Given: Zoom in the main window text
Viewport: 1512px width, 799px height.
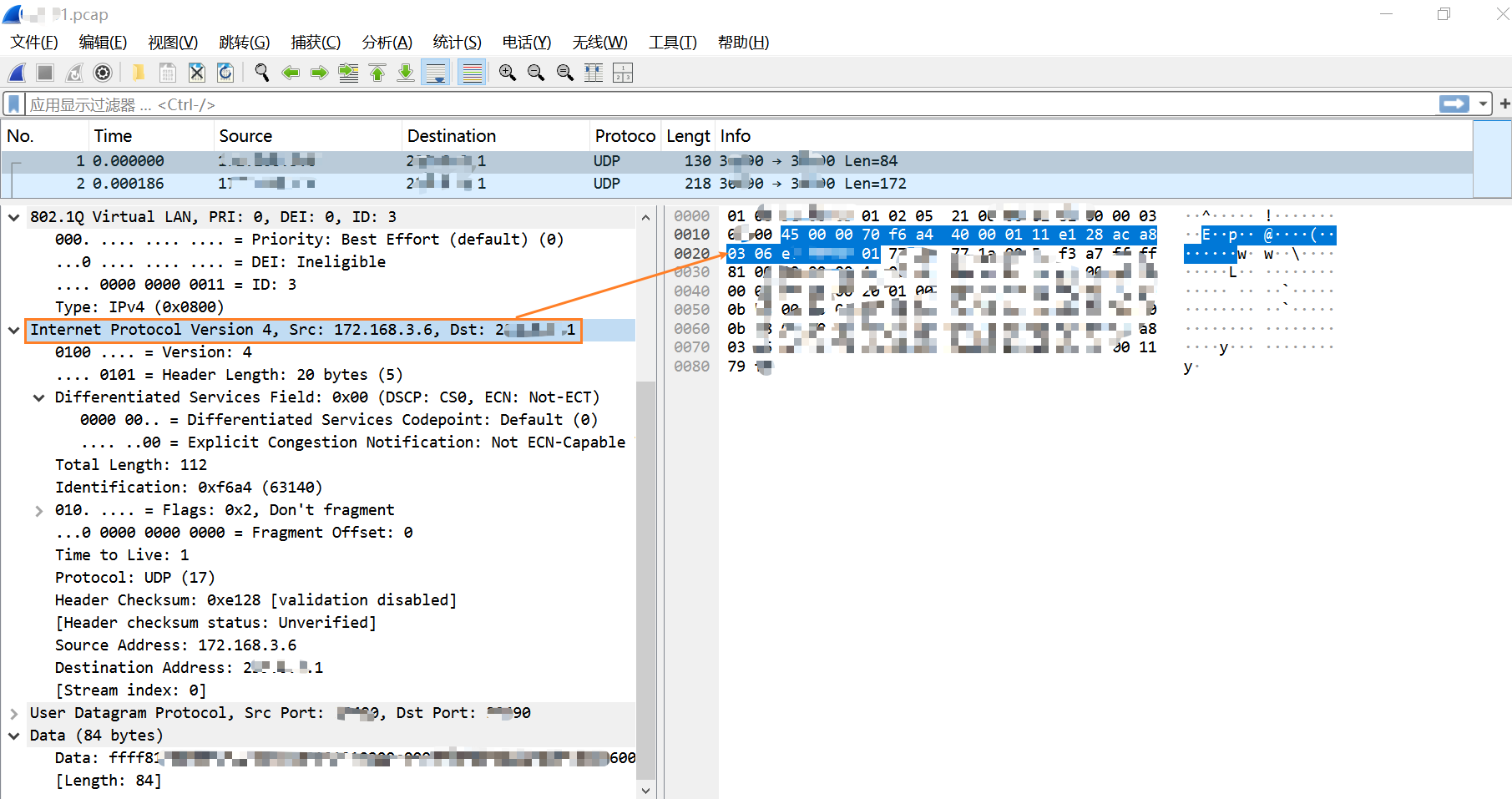Looking at the screenshot, I should pyautogui.click(x=507, y=73).
